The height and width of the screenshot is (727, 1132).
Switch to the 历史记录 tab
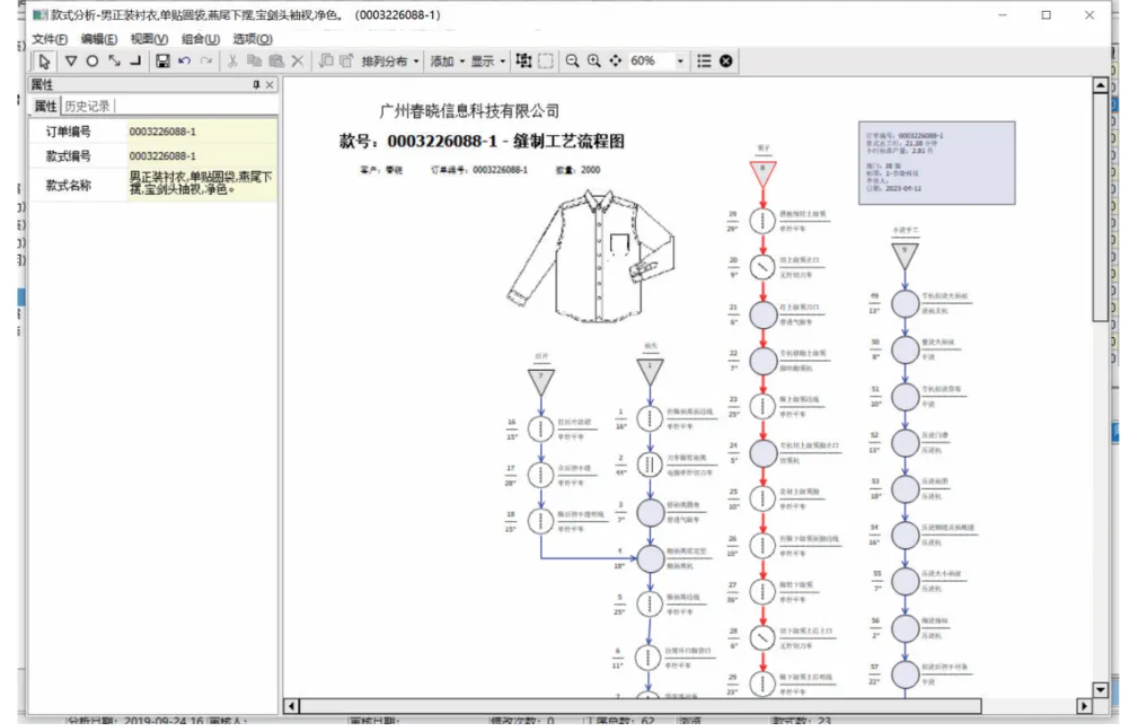[x=87, y=106]
